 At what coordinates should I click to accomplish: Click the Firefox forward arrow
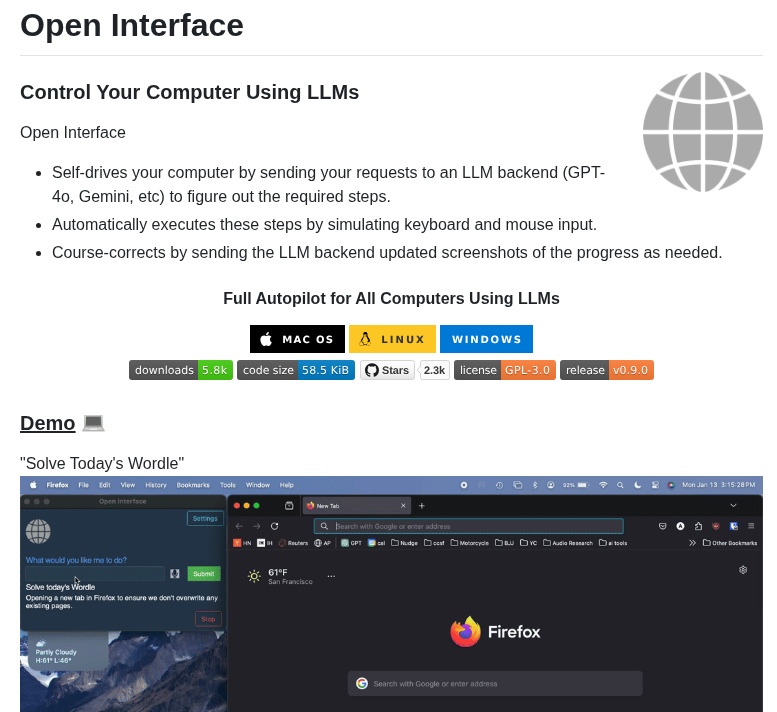point(257,526)
